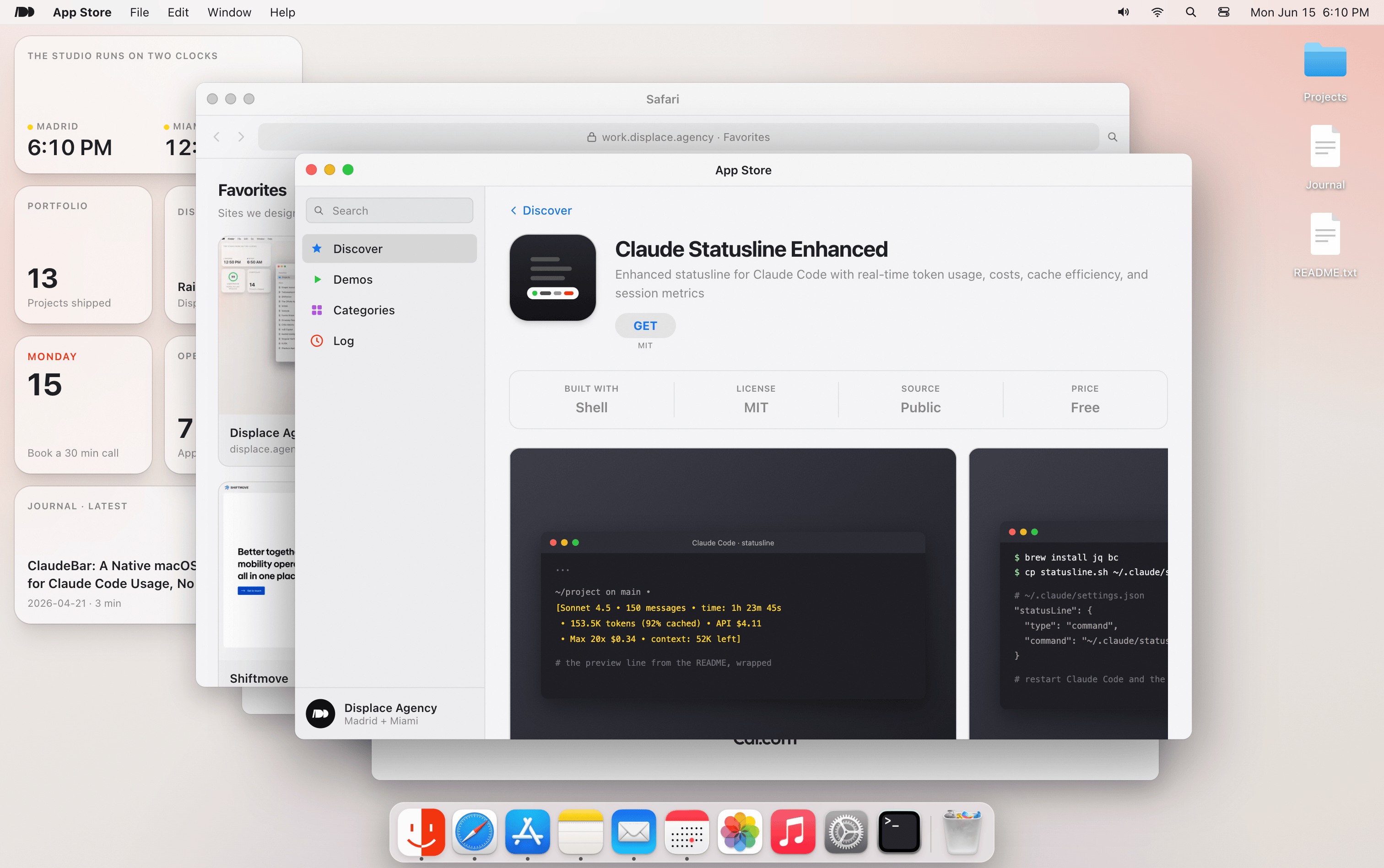Click the magnifier icon in the App Store search field
The image size is (1384, 868).
pos(319,210)
